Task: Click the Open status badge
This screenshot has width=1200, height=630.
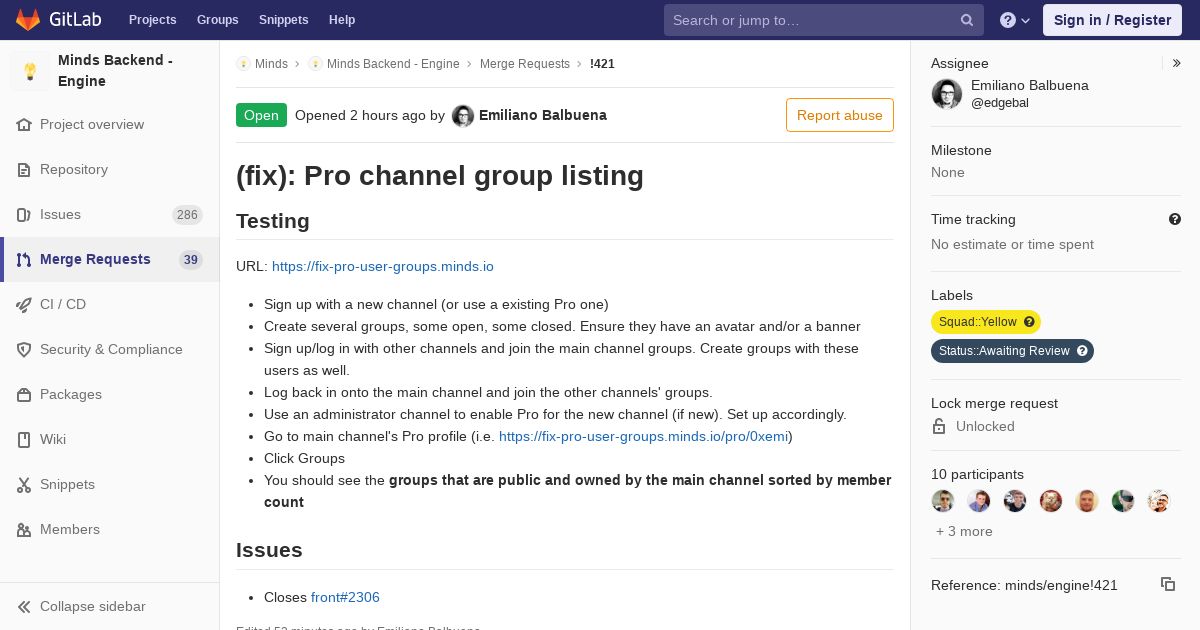Action: pyautogui.click(x=261, y=115)
